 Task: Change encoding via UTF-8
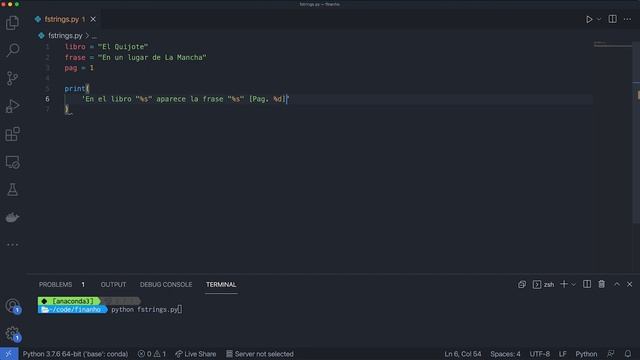pyautogui.click(x=539, y=354)
